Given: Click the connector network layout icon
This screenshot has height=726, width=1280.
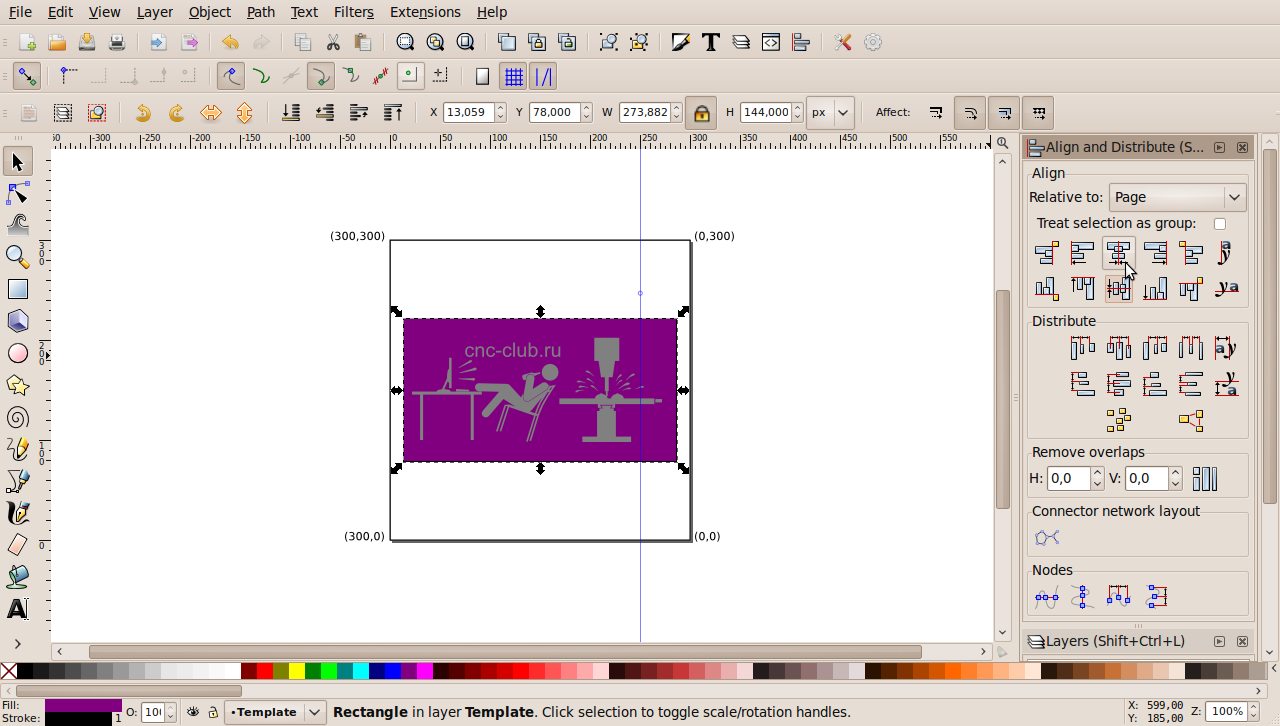Looking at the screenshot, I should pyautogui.click(x=1047, y=538).
